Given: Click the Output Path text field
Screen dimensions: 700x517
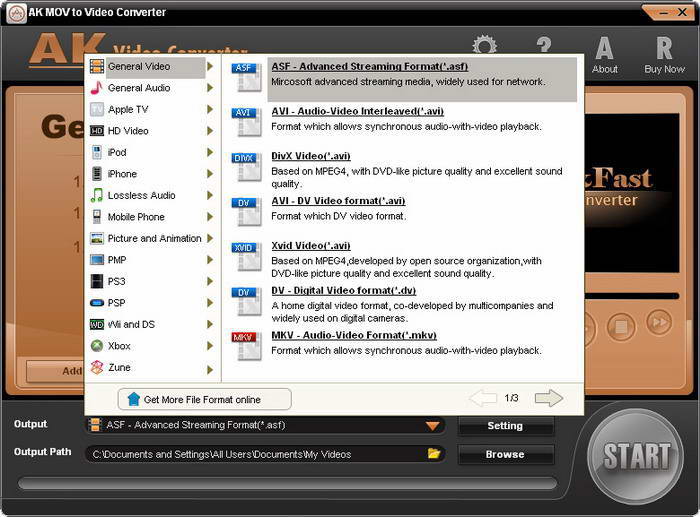Looking at the screenshot, I should pyautogui.click(x=265, y=454).
